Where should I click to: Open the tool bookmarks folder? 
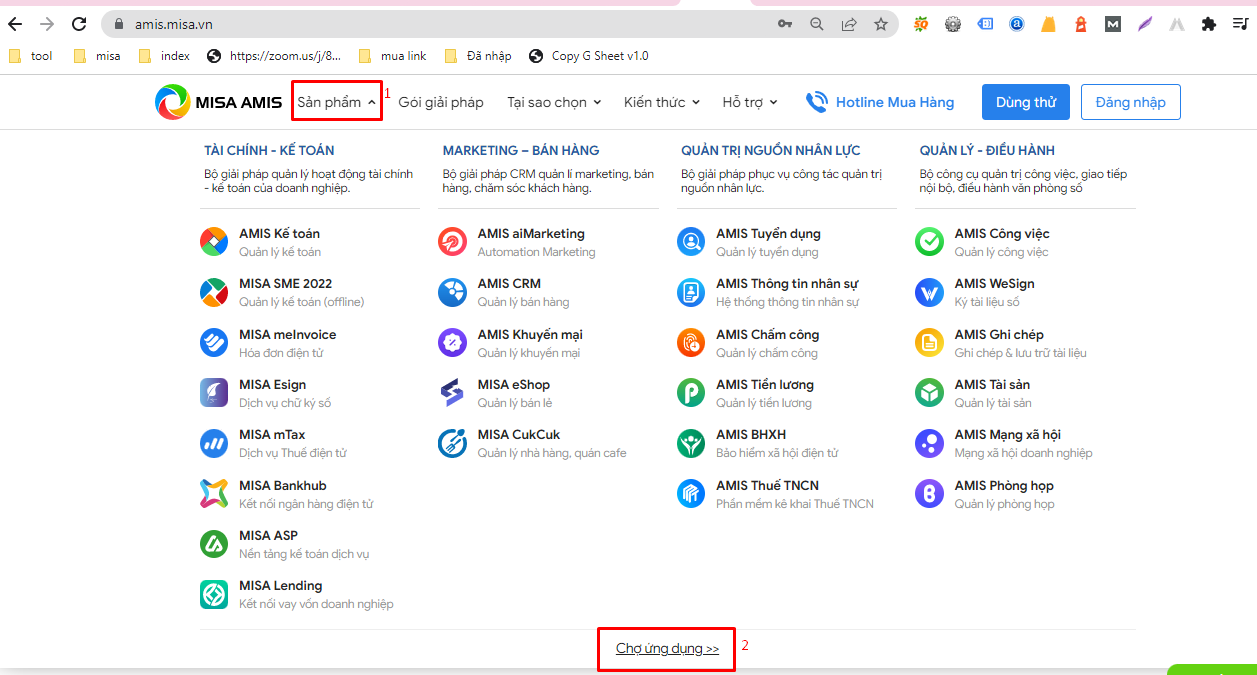tap(31, 56)
